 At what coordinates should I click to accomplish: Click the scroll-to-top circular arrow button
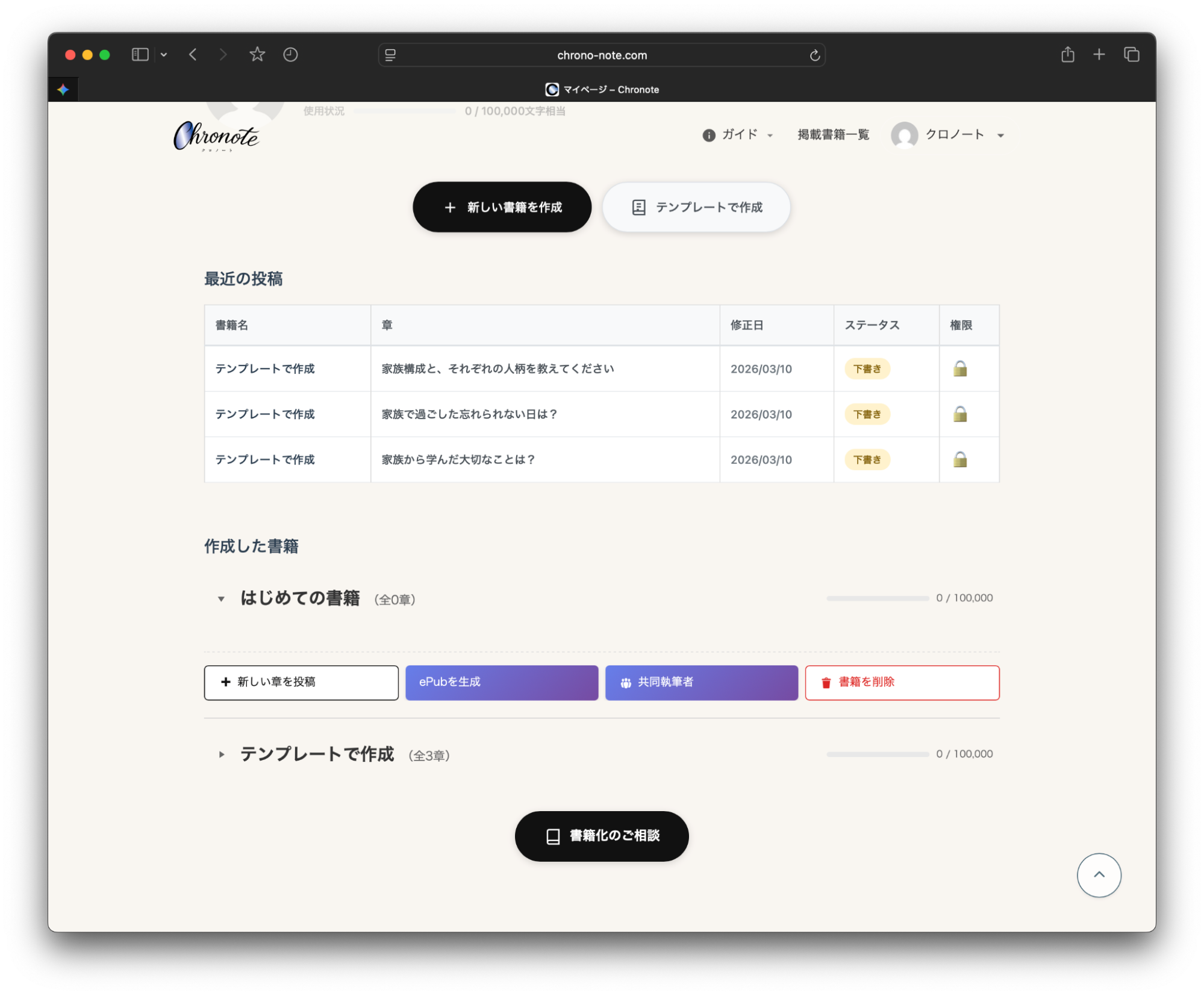(x=1099, y=875)
